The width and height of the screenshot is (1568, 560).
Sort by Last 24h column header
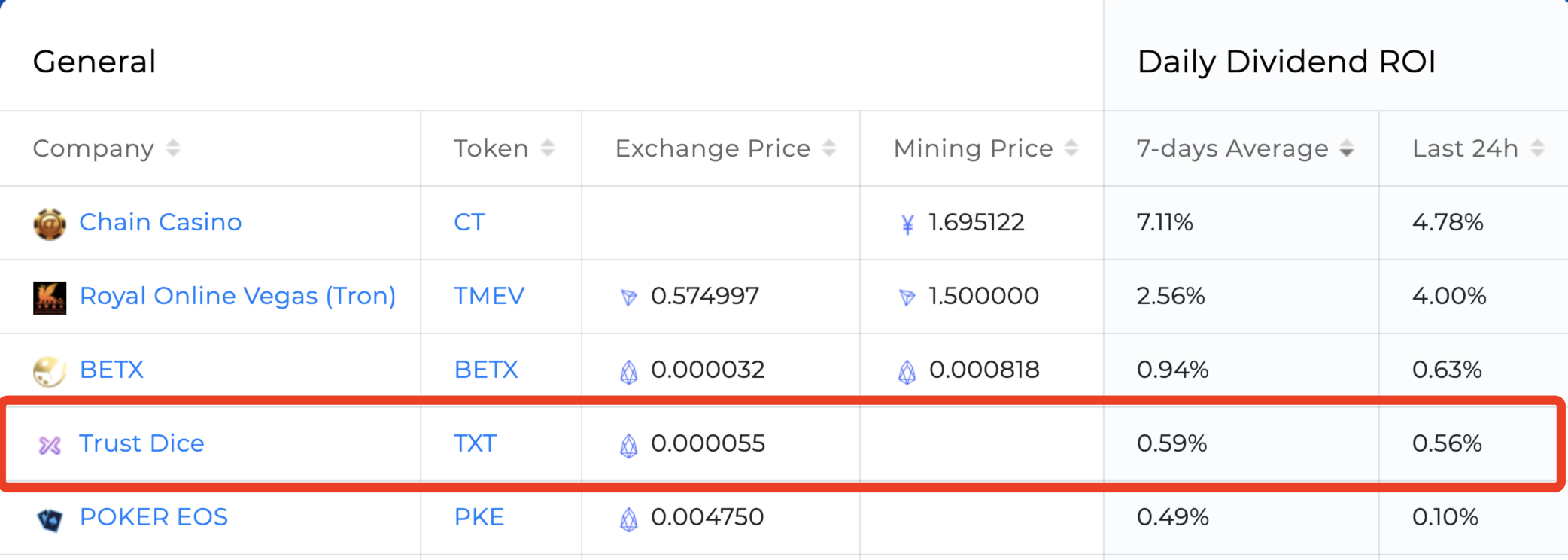point(1478,148)
